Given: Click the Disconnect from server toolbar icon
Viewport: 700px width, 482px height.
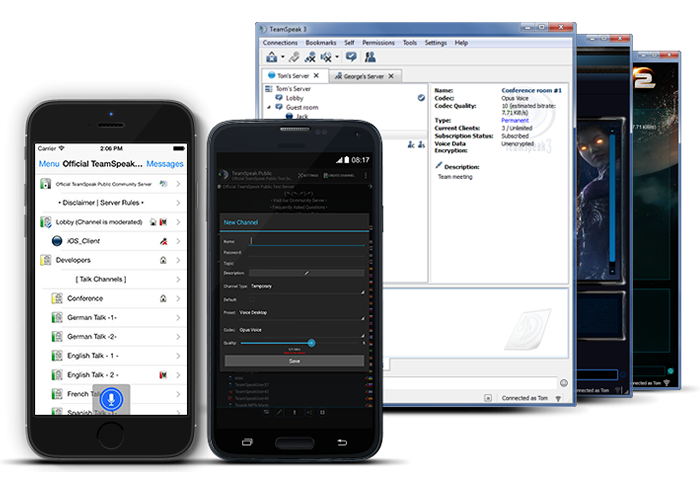Looking at the screenshot, I should [294, 57].
